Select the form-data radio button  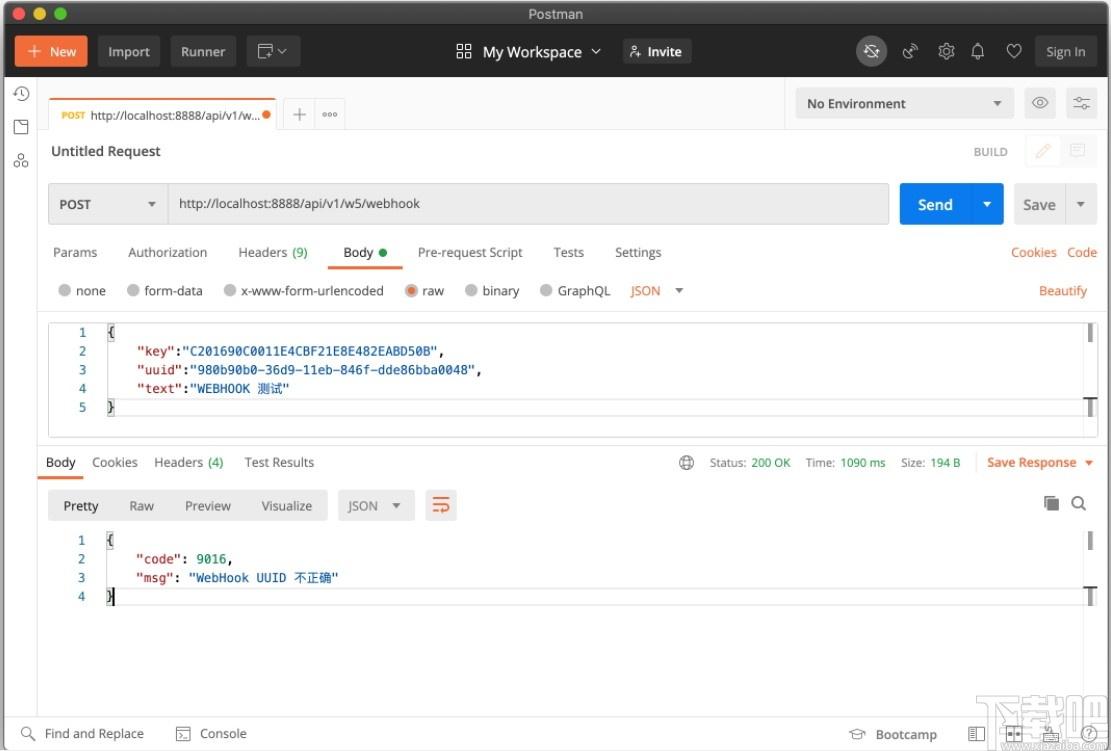pos(132,290)
